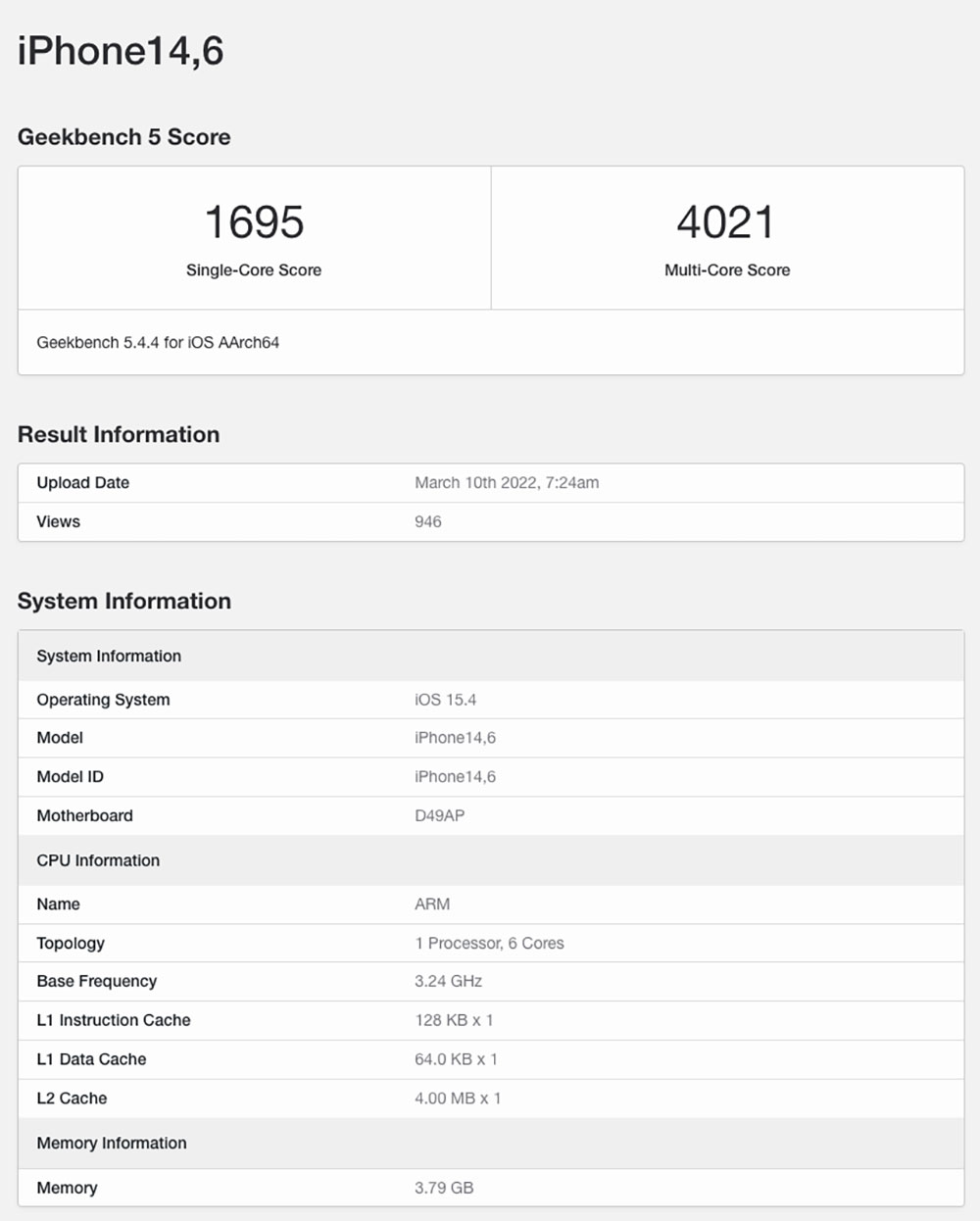Click the Geekbench 5.4.4 for iOS AArch64 text
Screen dimensions: 980x1221
[x=158, y=343]
